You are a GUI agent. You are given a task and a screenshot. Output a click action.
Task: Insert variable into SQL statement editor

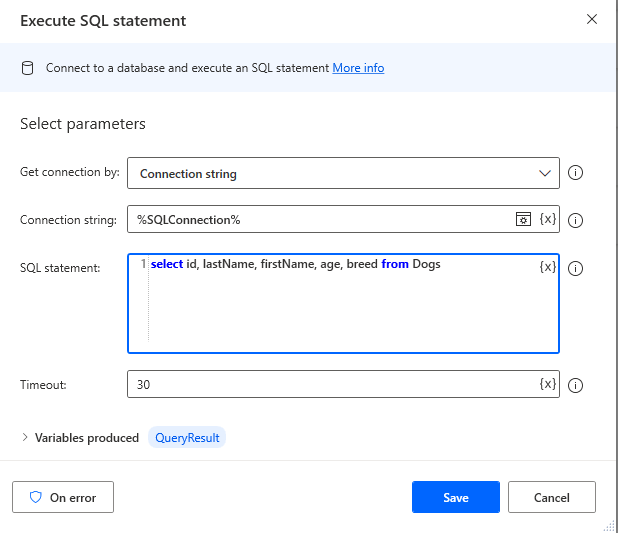(547, 267)
